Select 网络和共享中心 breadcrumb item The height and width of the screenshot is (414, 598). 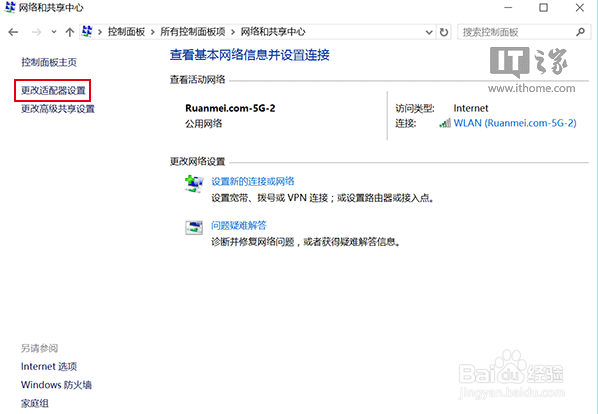click(x=273, y=32)
